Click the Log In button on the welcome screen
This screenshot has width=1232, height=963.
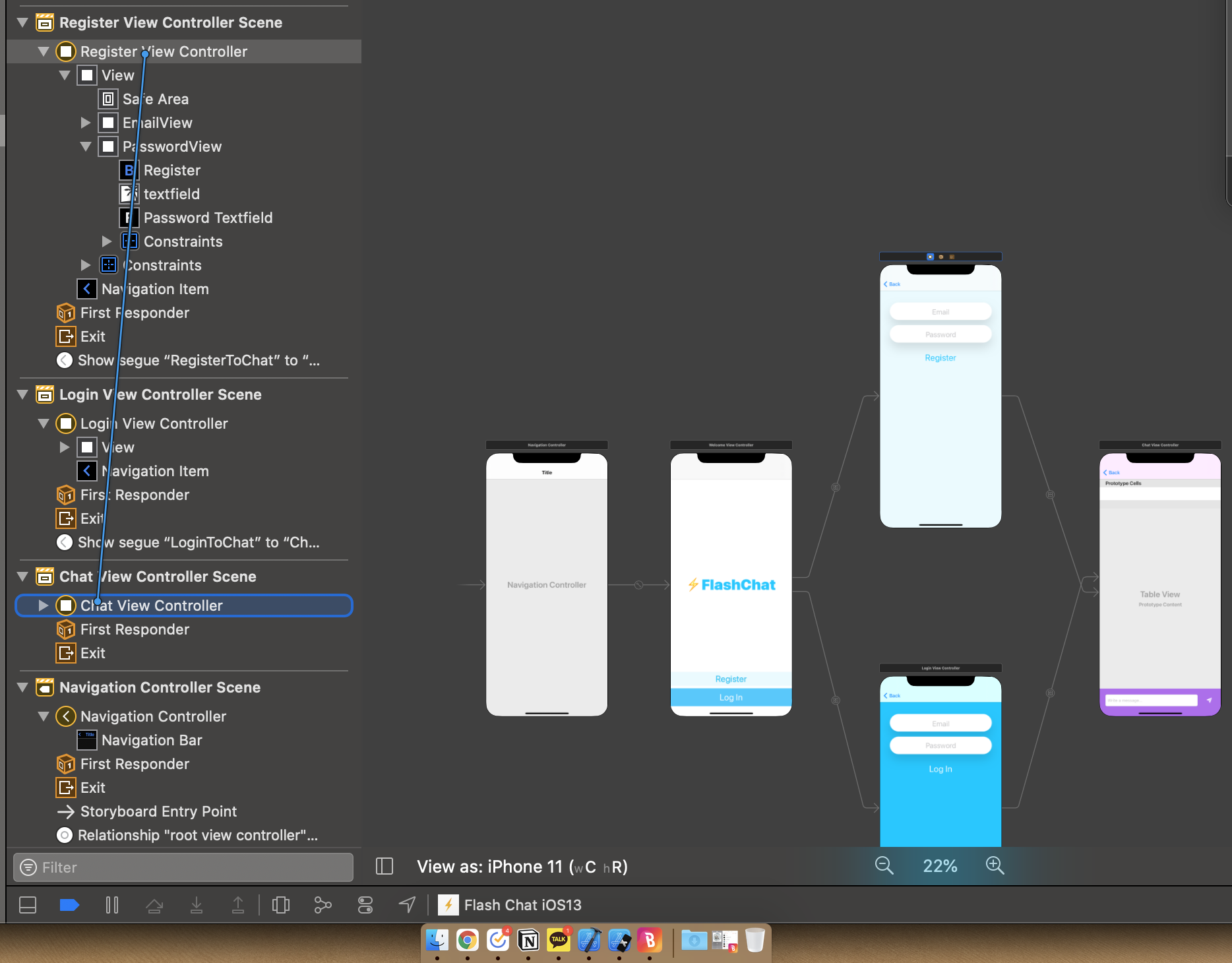(730, 697)
